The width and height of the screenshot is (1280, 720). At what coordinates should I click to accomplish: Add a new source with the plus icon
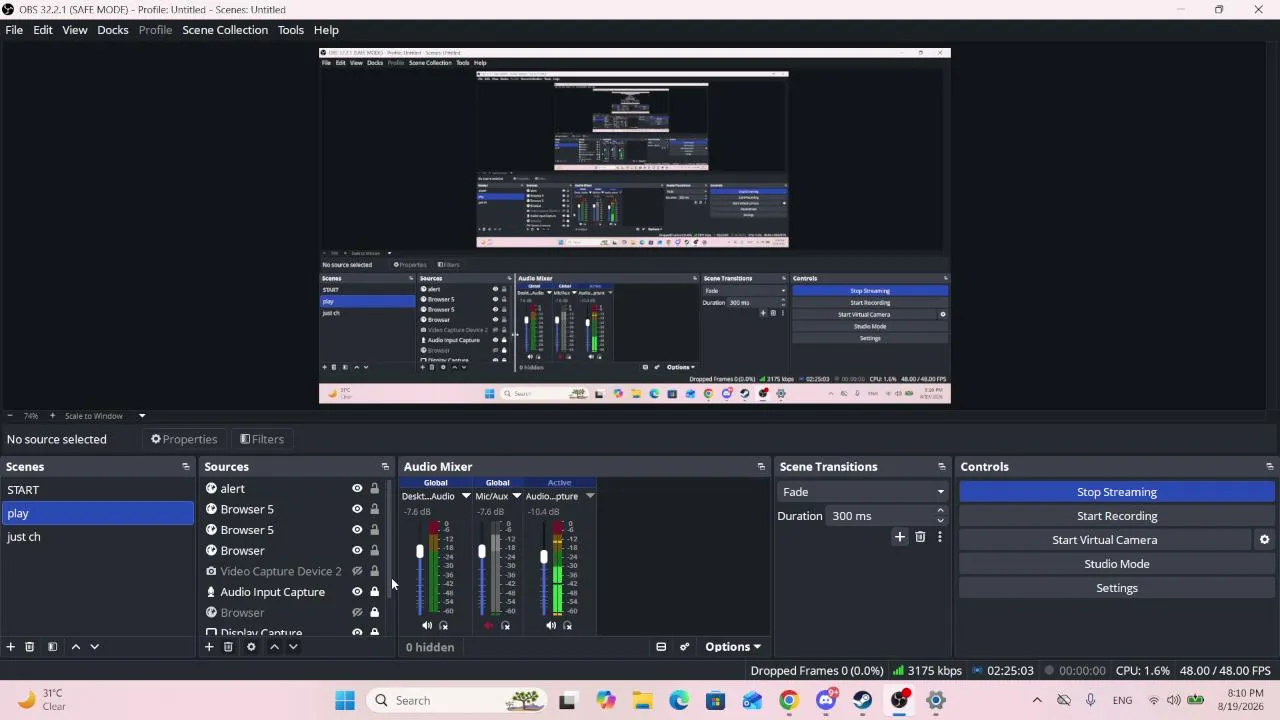209,647
